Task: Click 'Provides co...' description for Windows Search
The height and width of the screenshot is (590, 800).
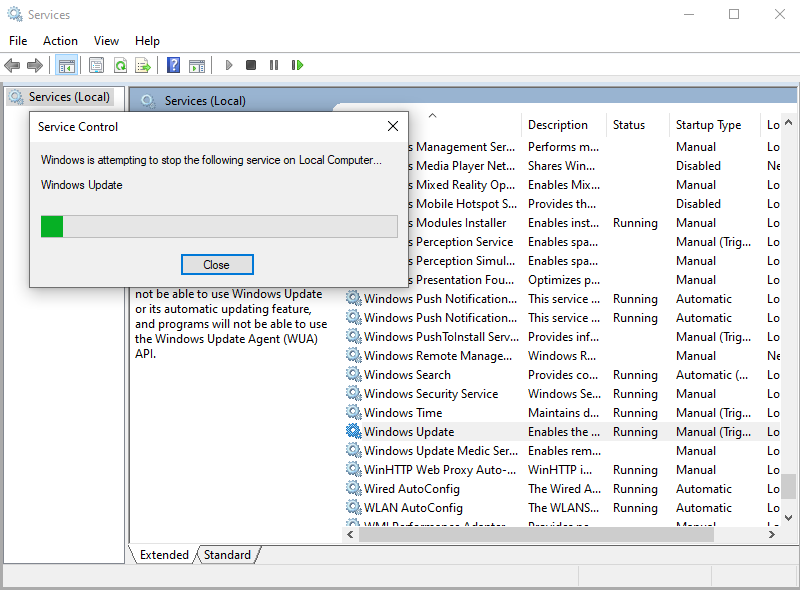Action: (563, 375)
